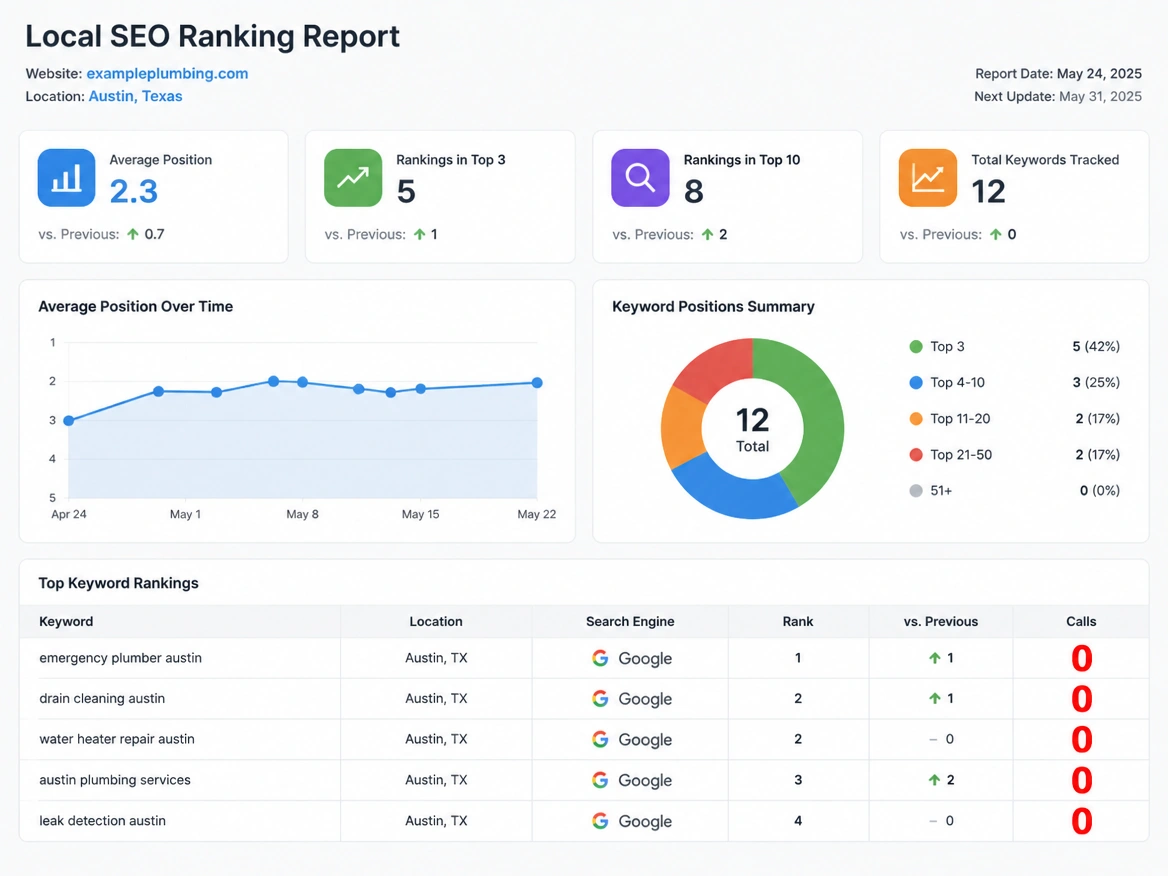Screen dimensions: 1168x876
Task: Sort by the vs. Previous column header
Action: click(941, 621)
